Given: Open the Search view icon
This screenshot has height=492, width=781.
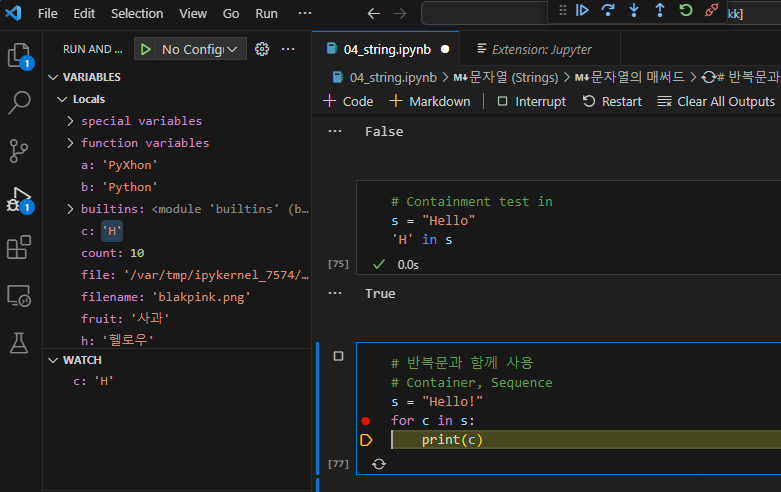Looking at the screenshot, I should click(20, 103).
